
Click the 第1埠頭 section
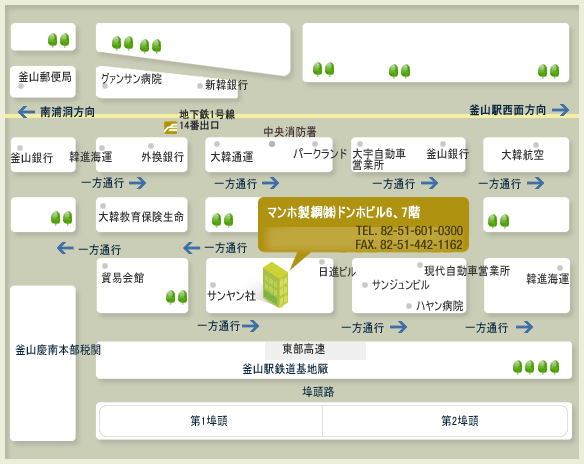pos(210,421)
